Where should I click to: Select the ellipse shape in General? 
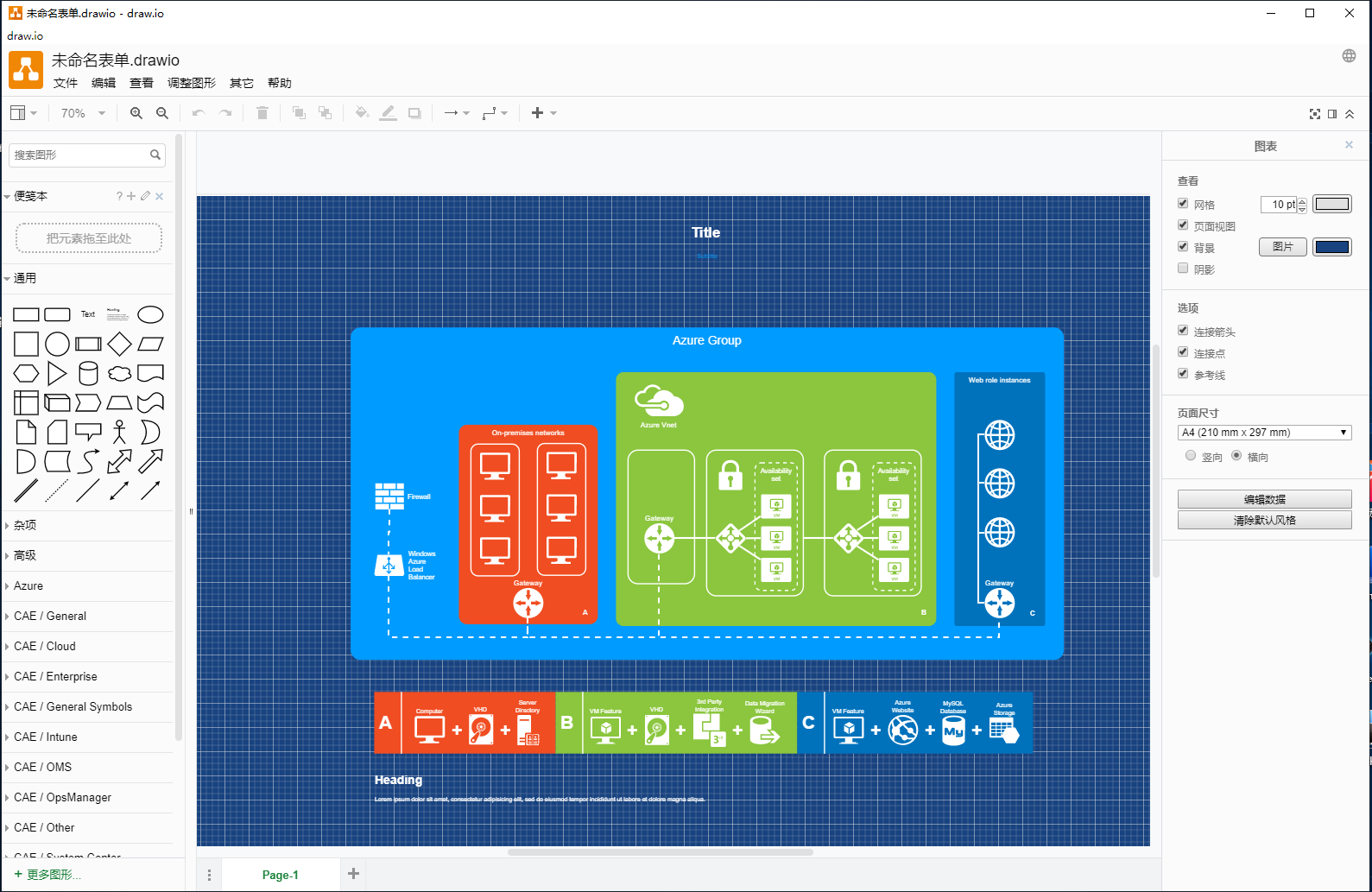(x=150, y=314)
